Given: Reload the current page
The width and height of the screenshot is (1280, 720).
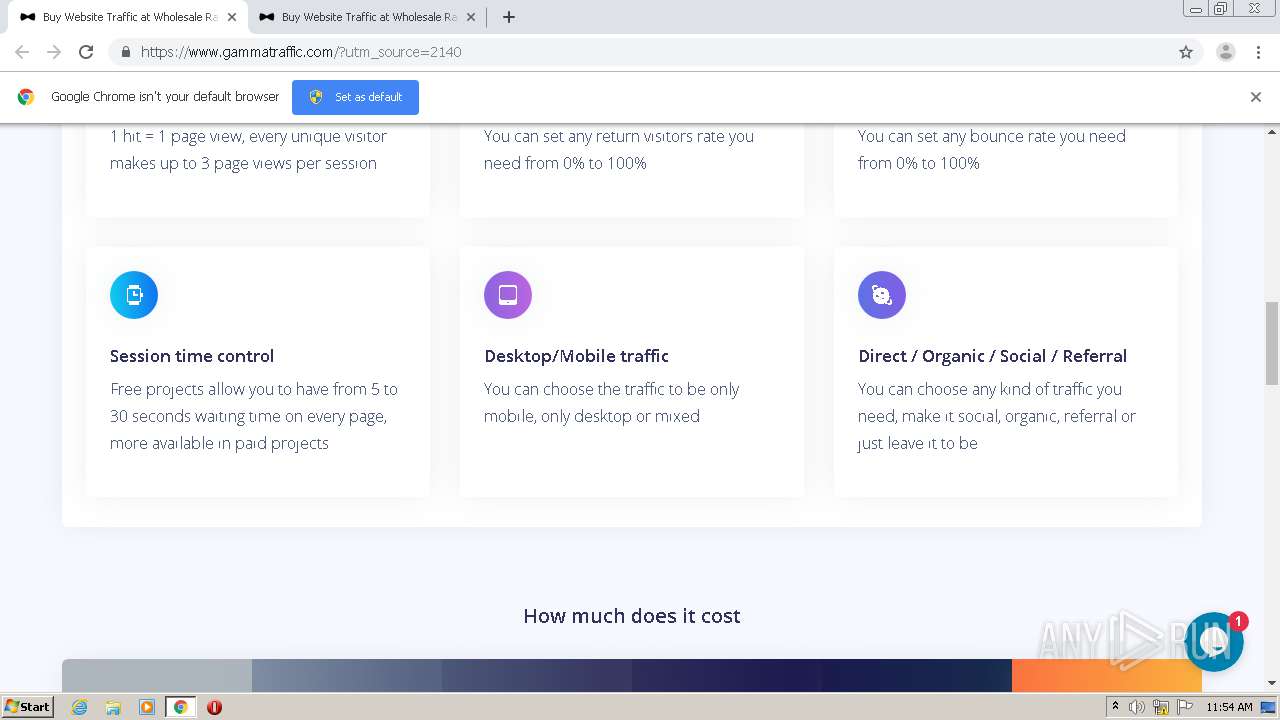Looking at the screenshot, I should [x=86, y=52].
